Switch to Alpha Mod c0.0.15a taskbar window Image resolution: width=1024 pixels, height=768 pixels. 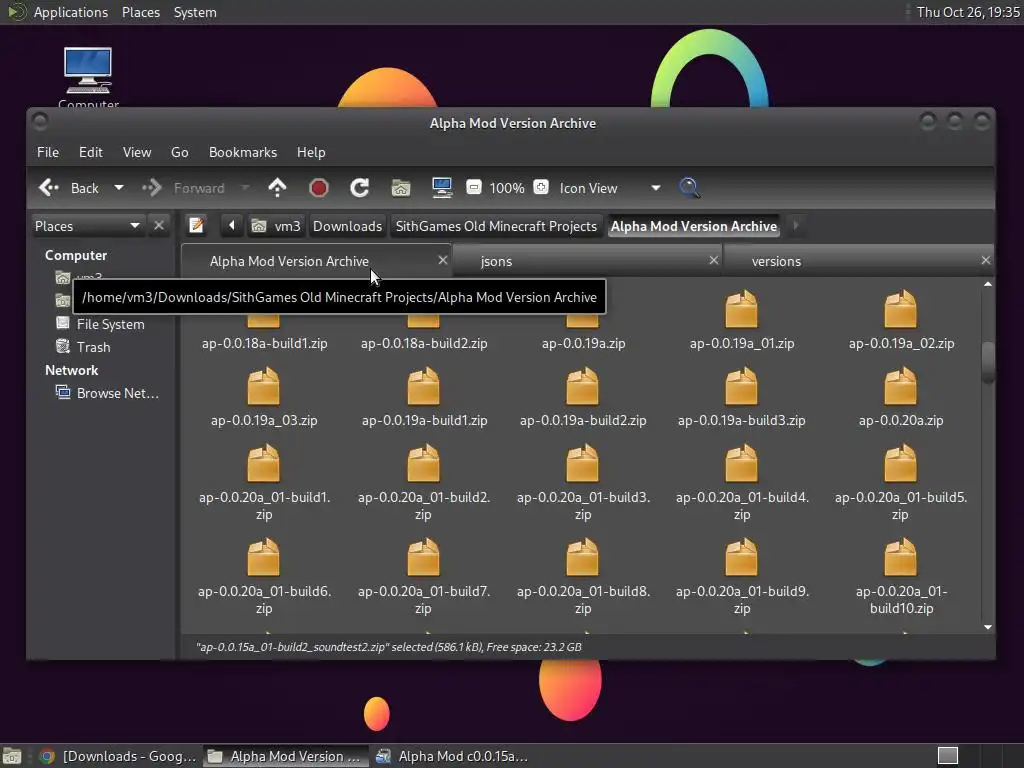(x=452, y=756)
